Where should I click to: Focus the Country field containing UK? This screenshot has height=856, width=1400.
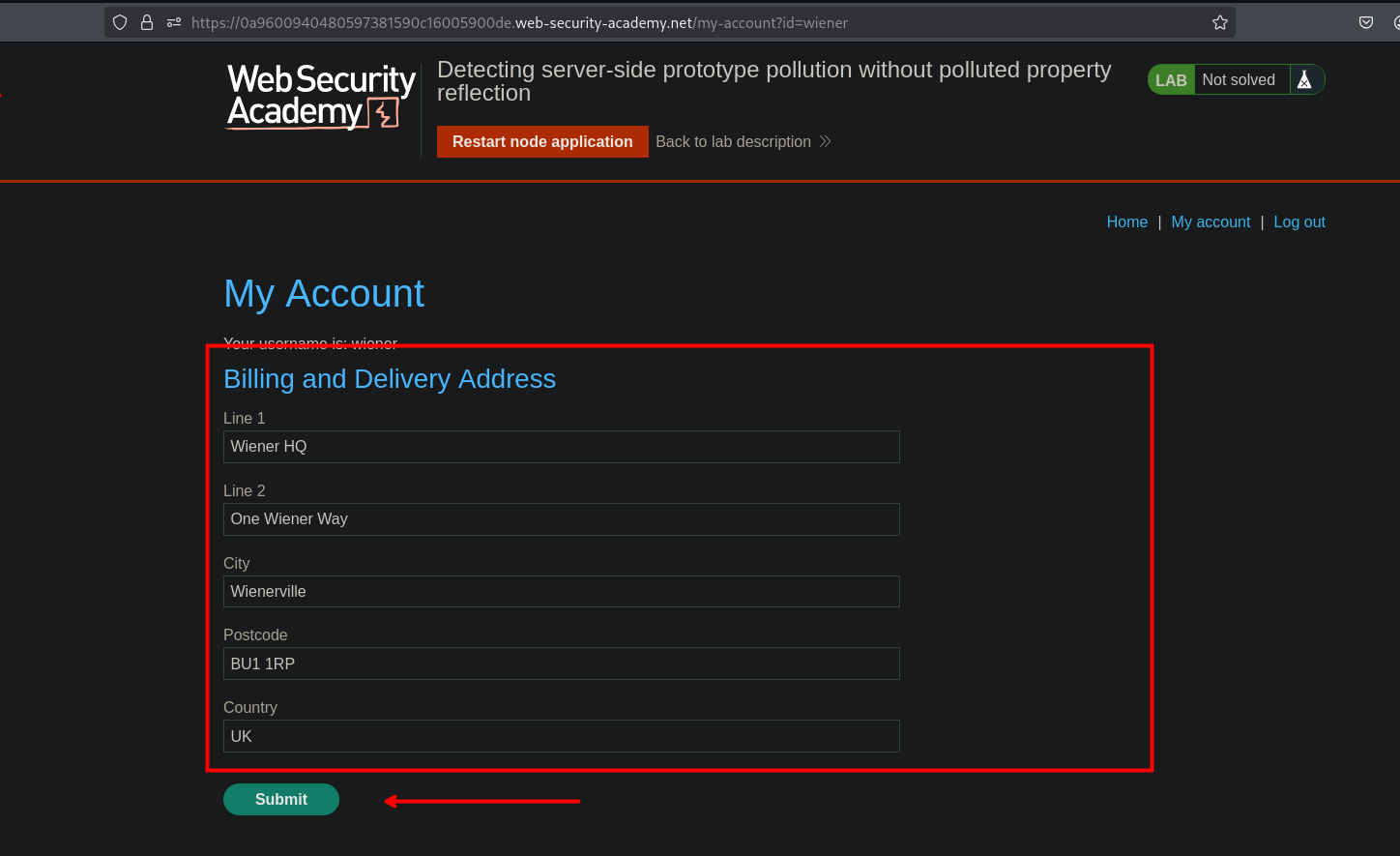561,737
